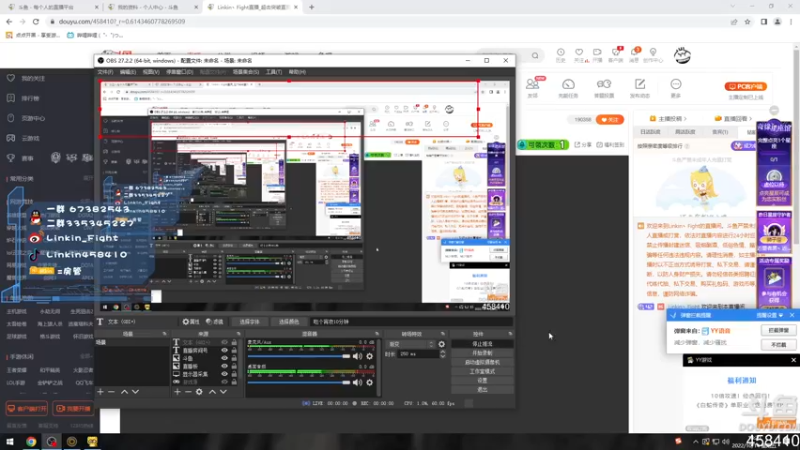Toggle the lock of the 斗鱼 source
Screen dimensions: 800x450
(234, 358)
